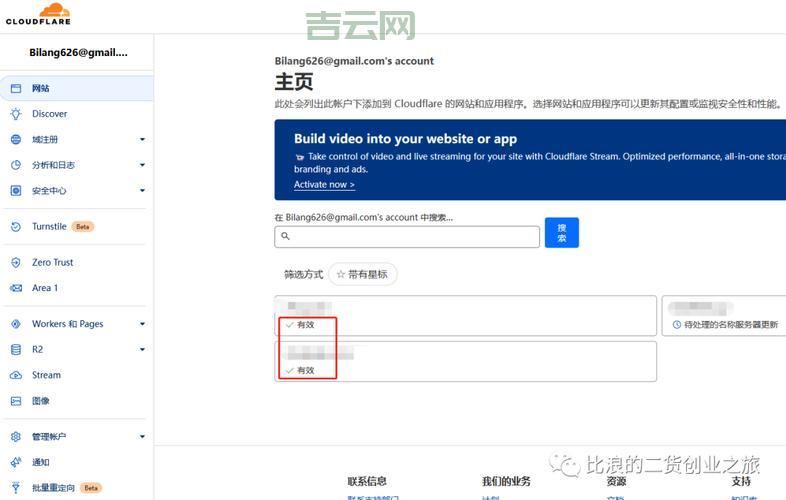Screen dimensions: 786x500
Task: Expand the 分析和日志 menu arrow
Action: [142, 165]
